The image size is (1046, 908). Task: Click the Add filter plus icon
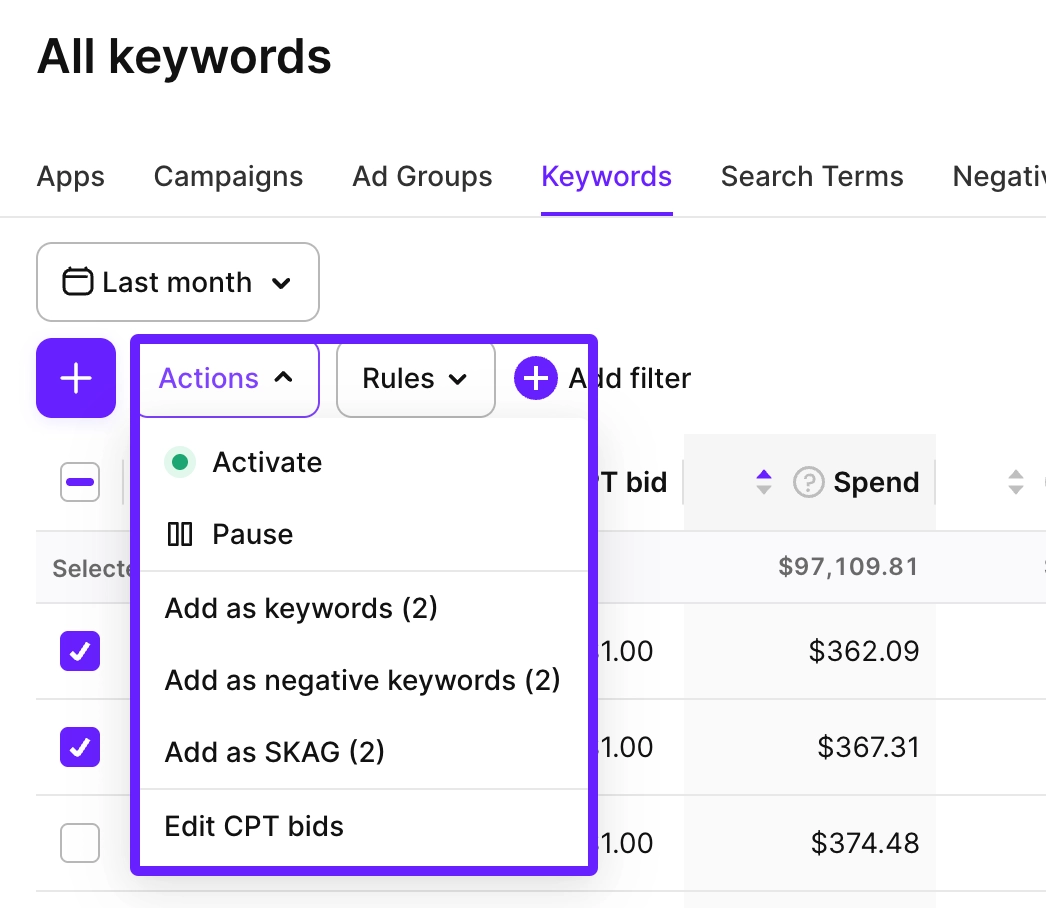pos(535,378)
